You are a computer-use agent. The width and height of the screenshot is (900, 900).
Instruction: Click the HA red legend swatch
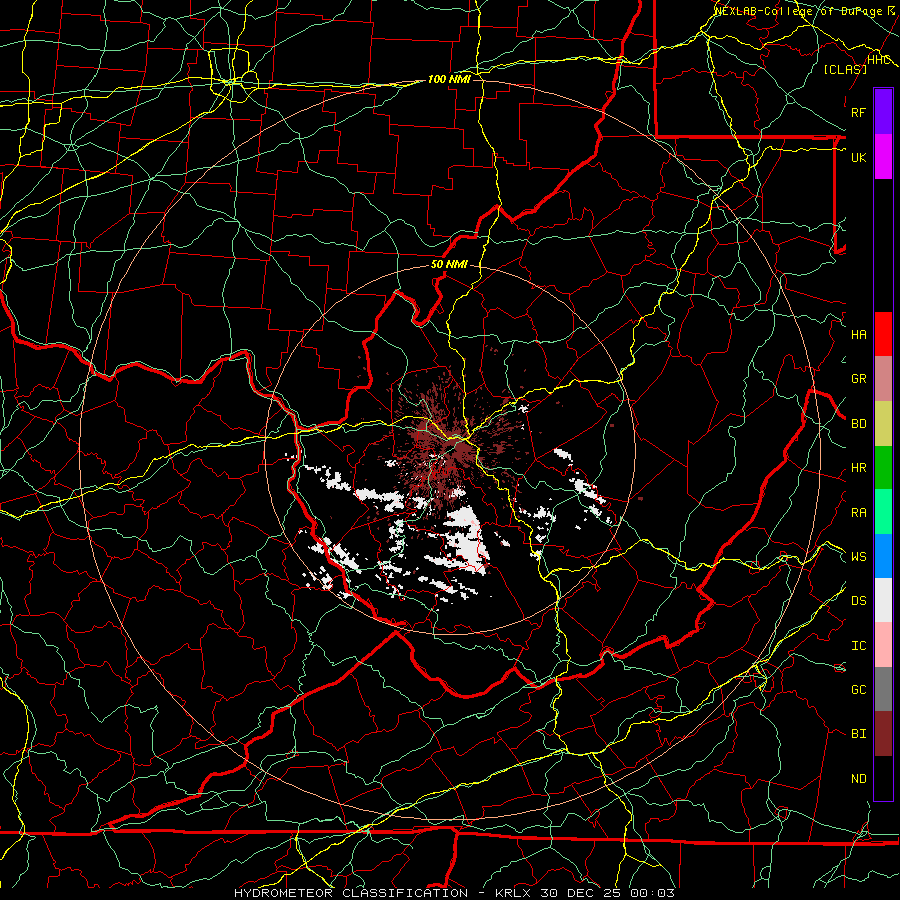(883, 334)
